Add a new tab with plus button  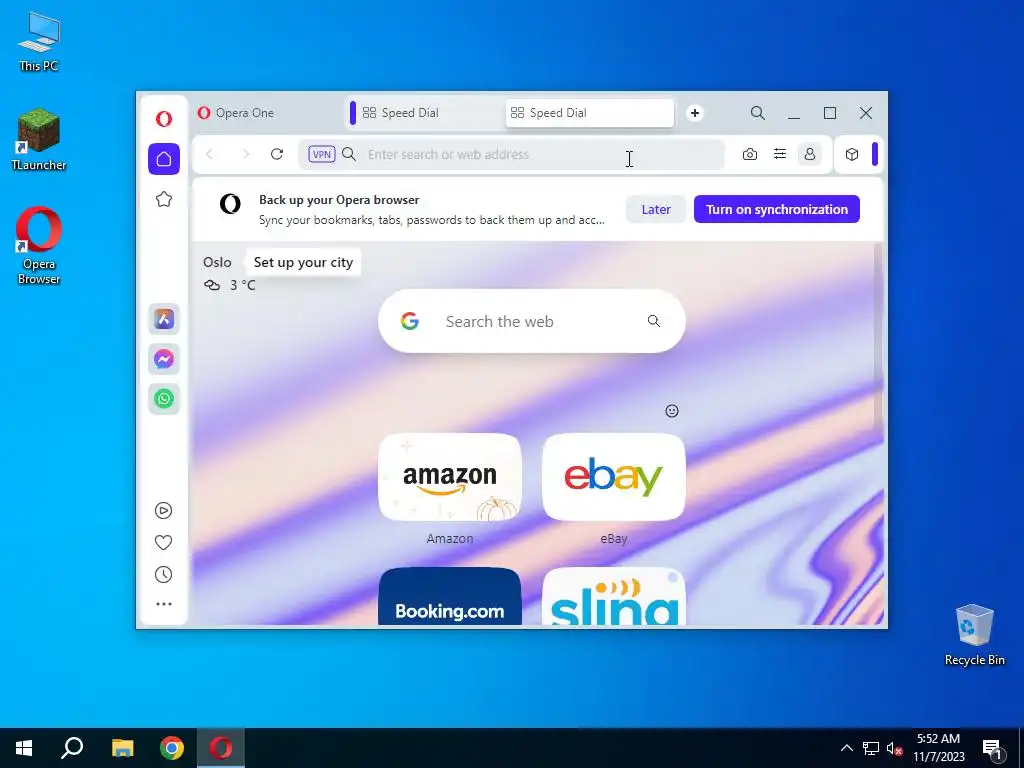(695, 113)
